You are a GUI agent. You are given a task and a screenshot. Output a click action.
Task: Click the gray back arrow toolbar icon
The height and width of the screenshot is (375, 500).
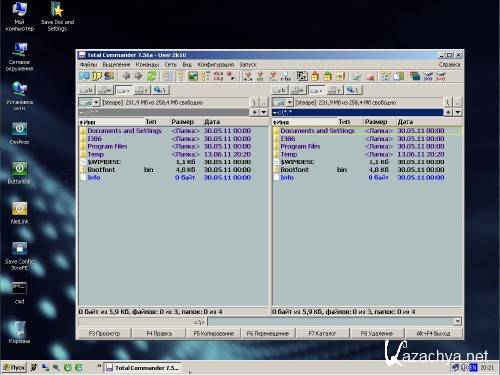(x=126, y=76)
